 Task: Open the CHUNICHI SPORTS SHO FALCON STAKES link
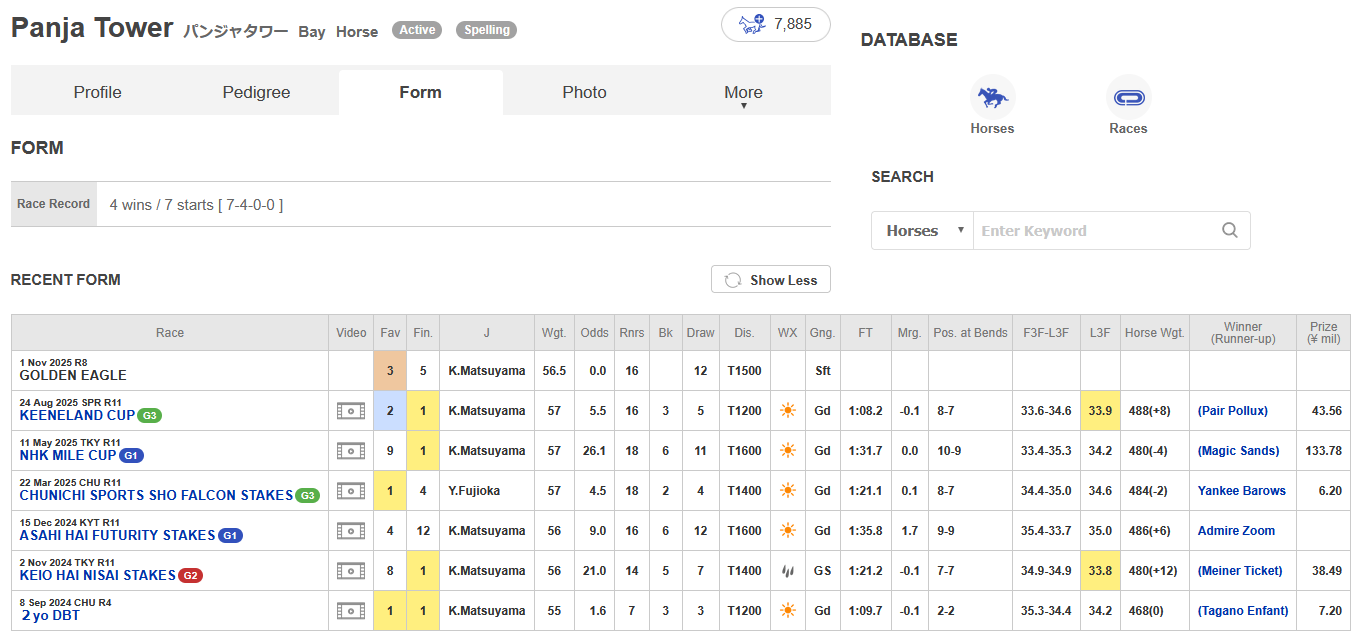(x=156, y=495)
